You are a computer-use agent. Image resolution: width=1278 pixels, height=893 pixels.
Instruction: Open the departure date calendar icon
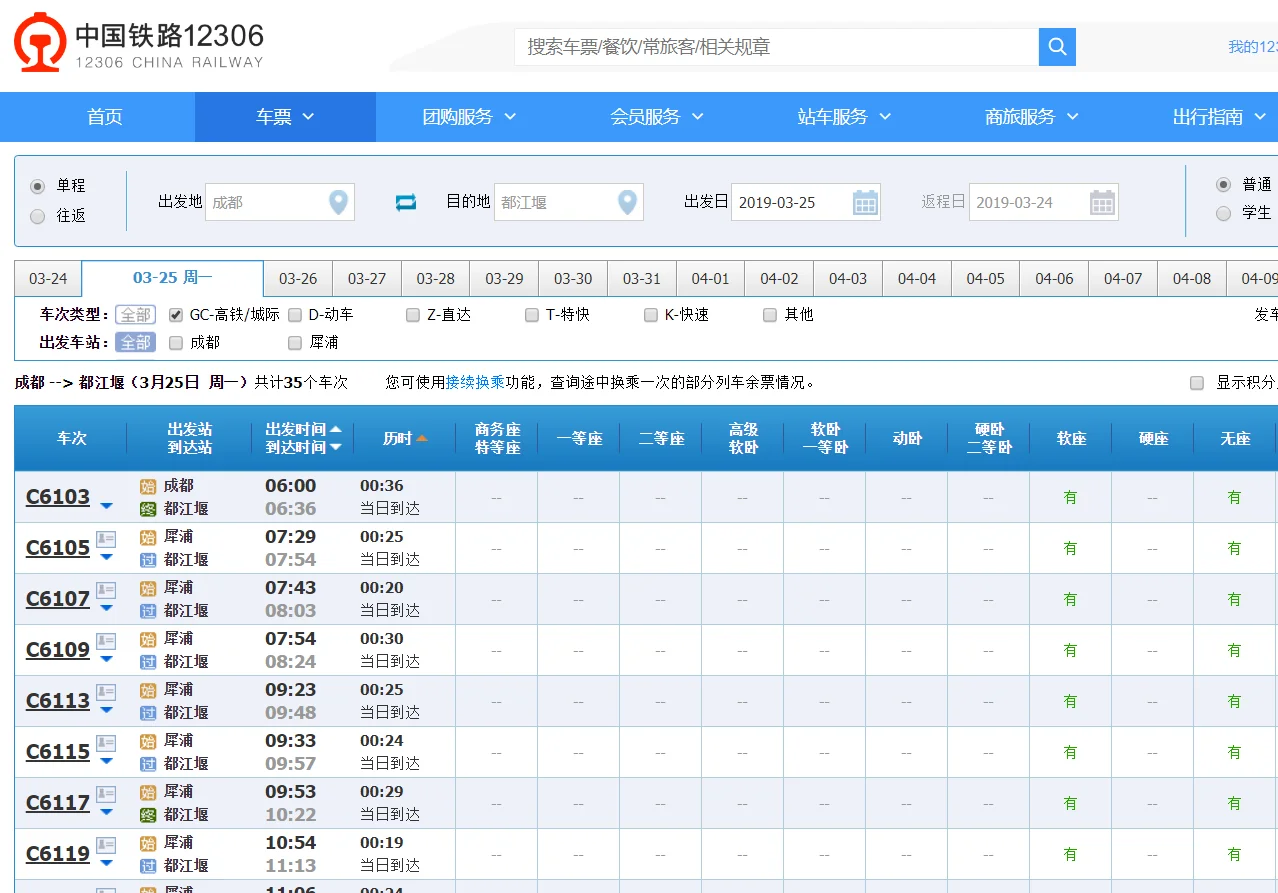click(x=866, y=202)
